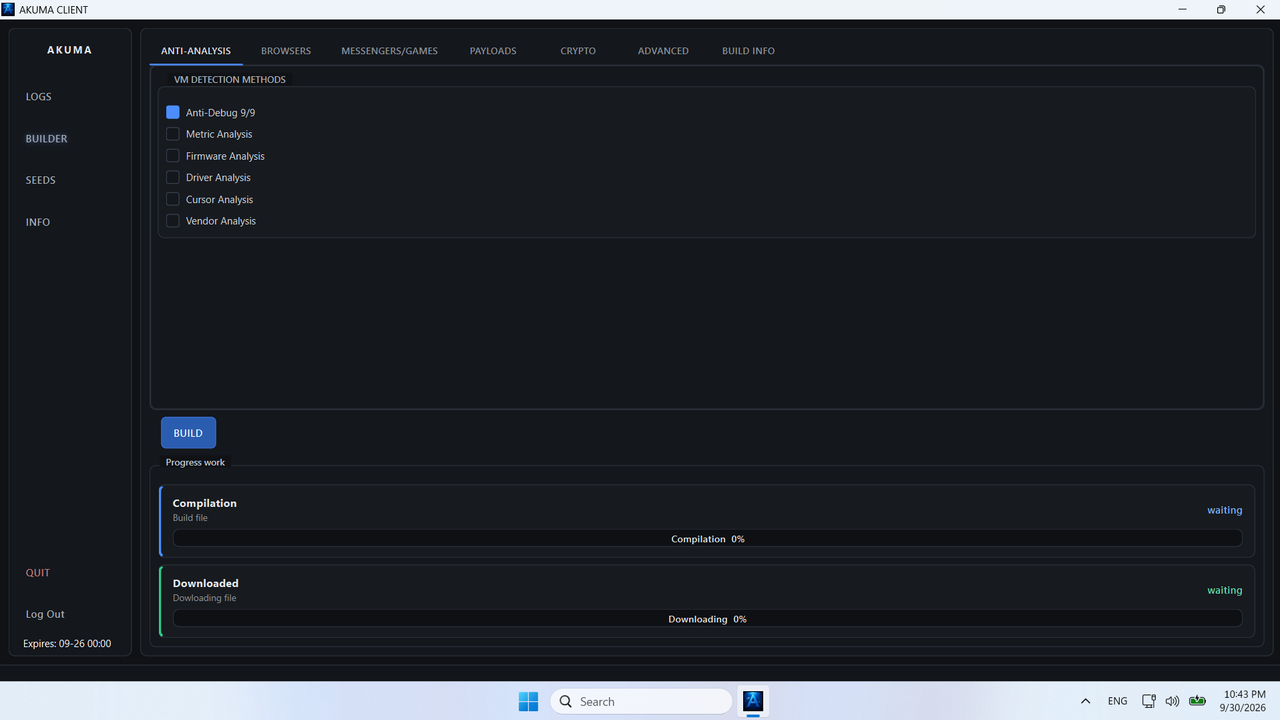Click QUIT in the sidebar

[x=38, y=573]
